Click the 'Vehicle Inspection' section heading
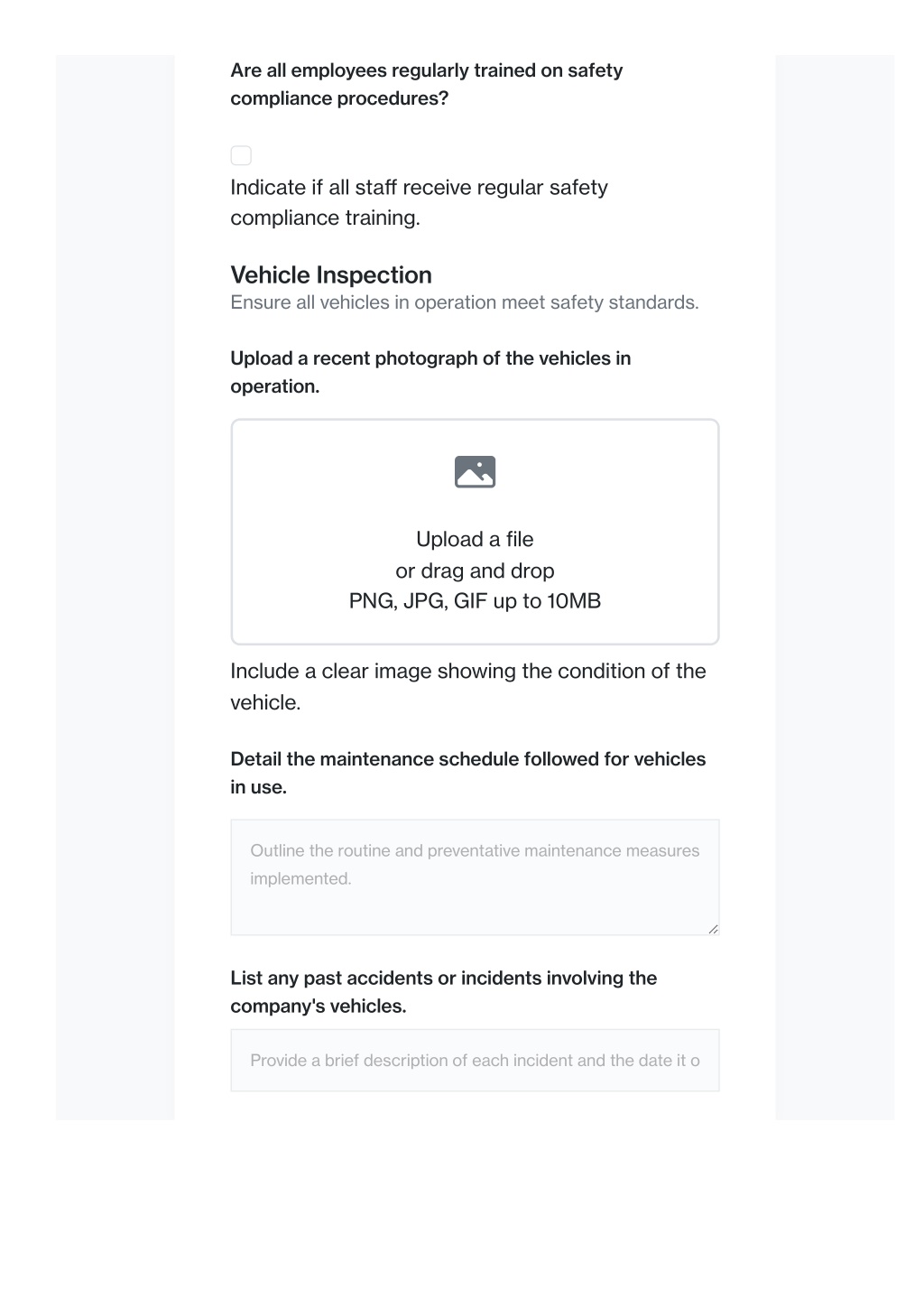The image size is (924, 1308). click(x=331, y=275)
